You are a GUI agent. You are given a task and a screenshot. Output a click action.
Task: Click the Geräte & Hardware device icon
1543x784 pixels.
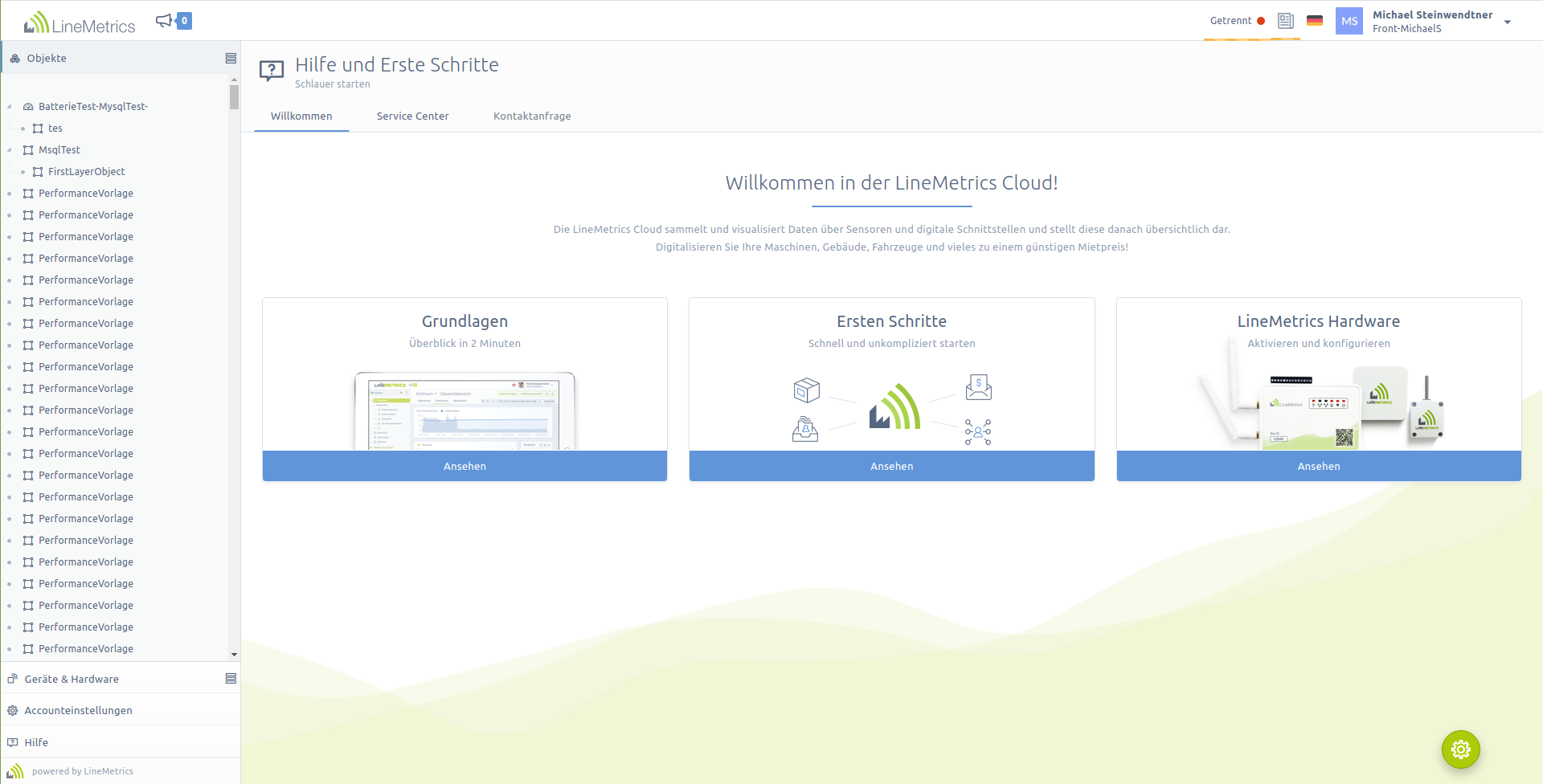tap(12, 679)
